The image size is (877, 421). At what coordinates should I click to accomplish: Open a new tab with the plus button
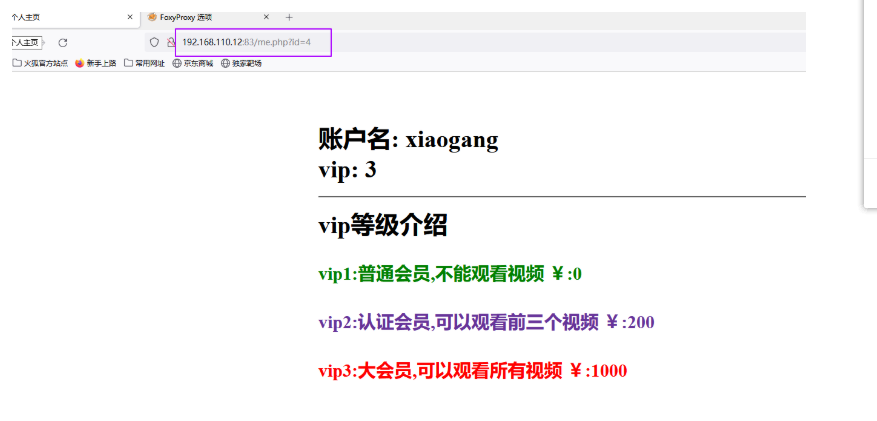289,17
